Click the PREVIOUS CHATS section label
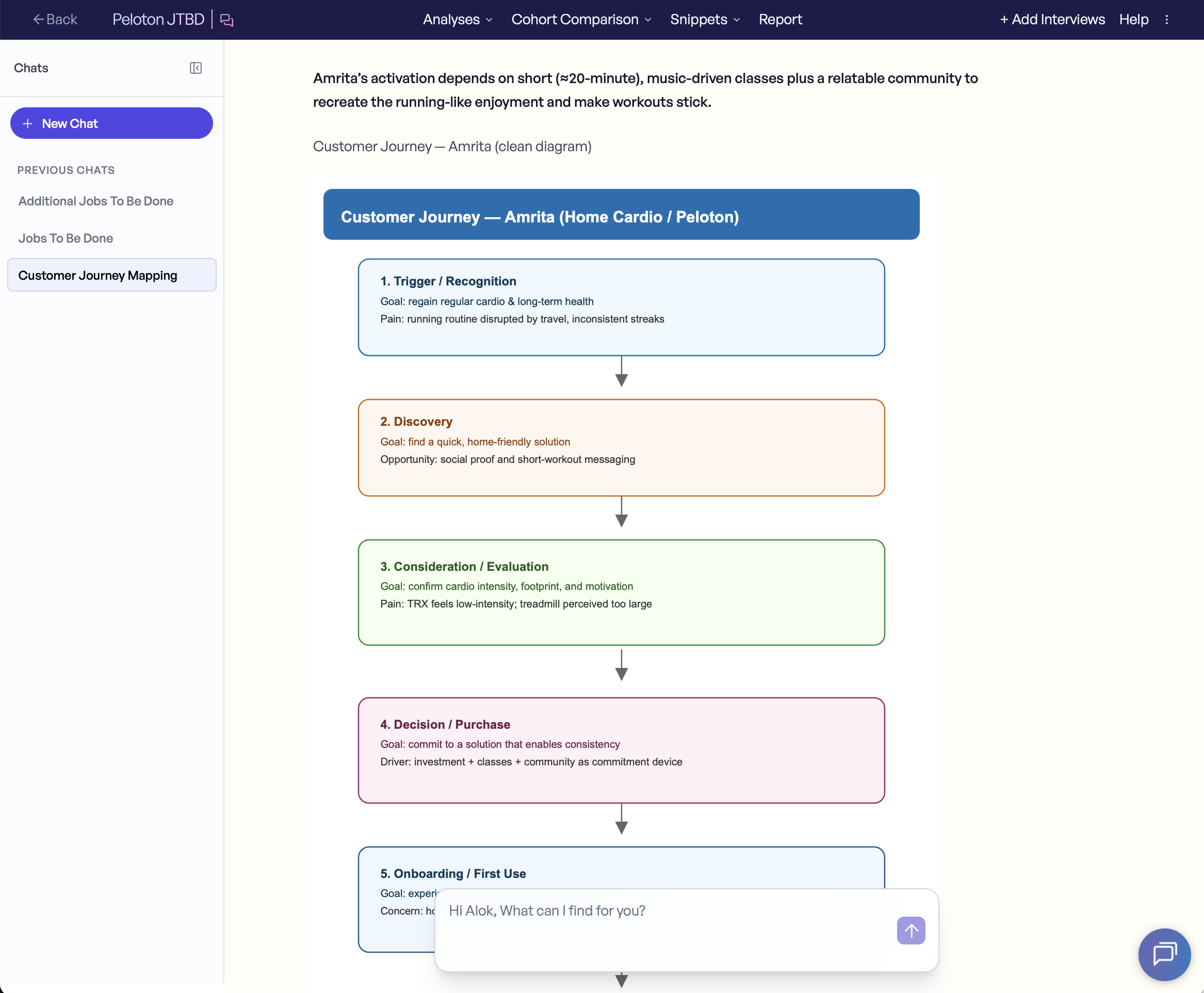Screen dimensions: 1204x993 pos(66,170)
